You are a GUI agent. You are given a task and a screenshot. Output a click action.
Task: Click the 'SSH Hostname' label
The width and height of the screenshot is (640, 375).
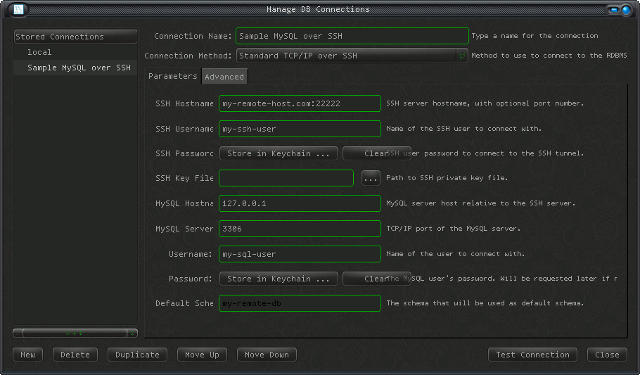184,104
